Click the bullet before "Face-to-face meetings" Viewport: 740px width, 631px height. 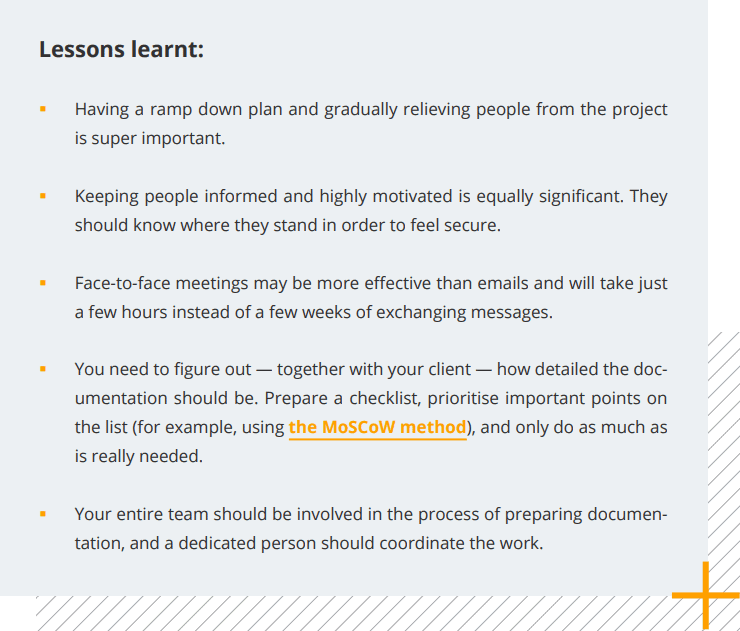[43, 283]
